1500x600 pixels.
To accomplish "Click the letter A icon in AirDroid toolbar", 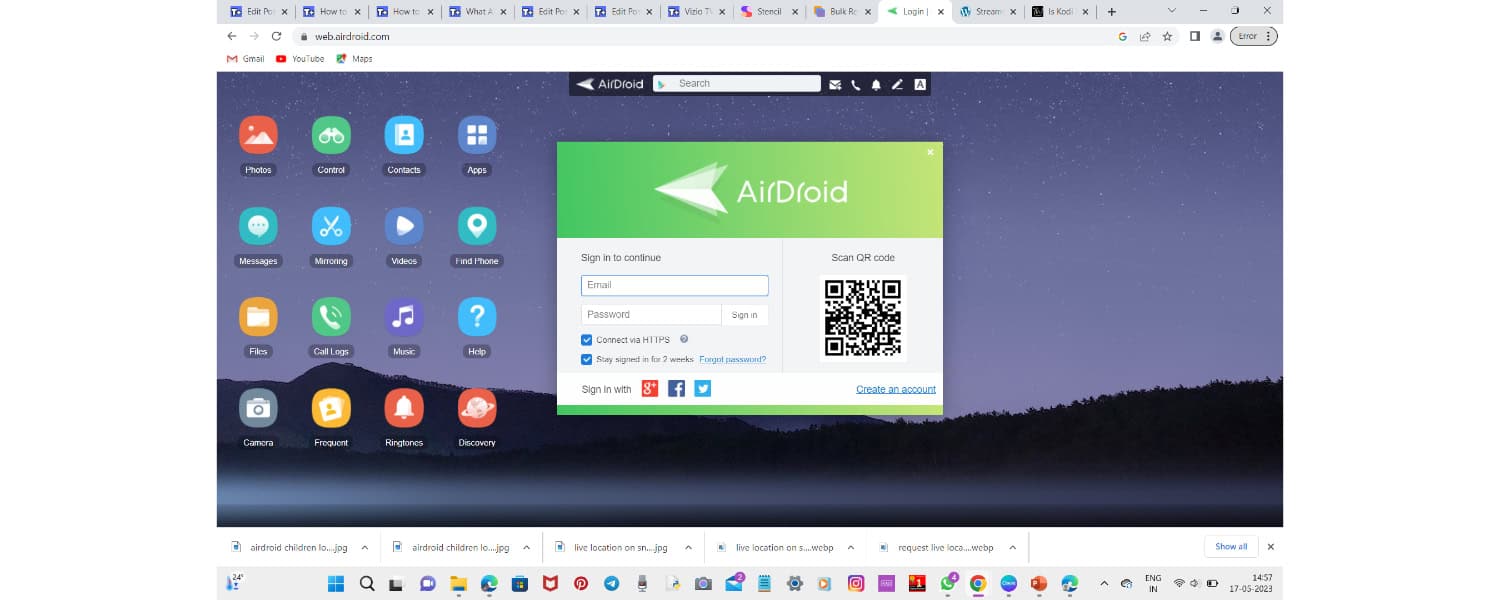I will pyautogui.click(x=920, y=85).
